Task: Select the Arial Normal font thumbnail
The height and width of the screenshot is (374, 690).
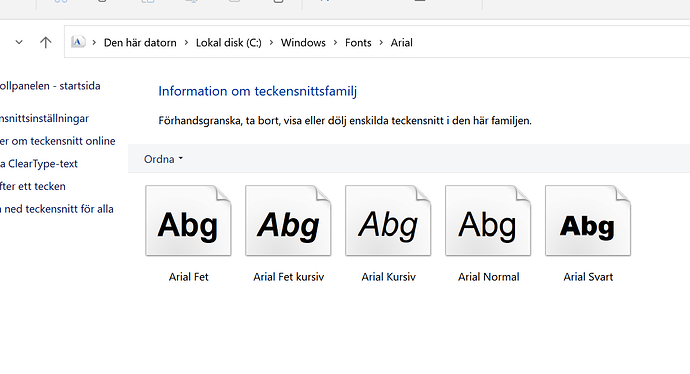Action: coord(488,220)
